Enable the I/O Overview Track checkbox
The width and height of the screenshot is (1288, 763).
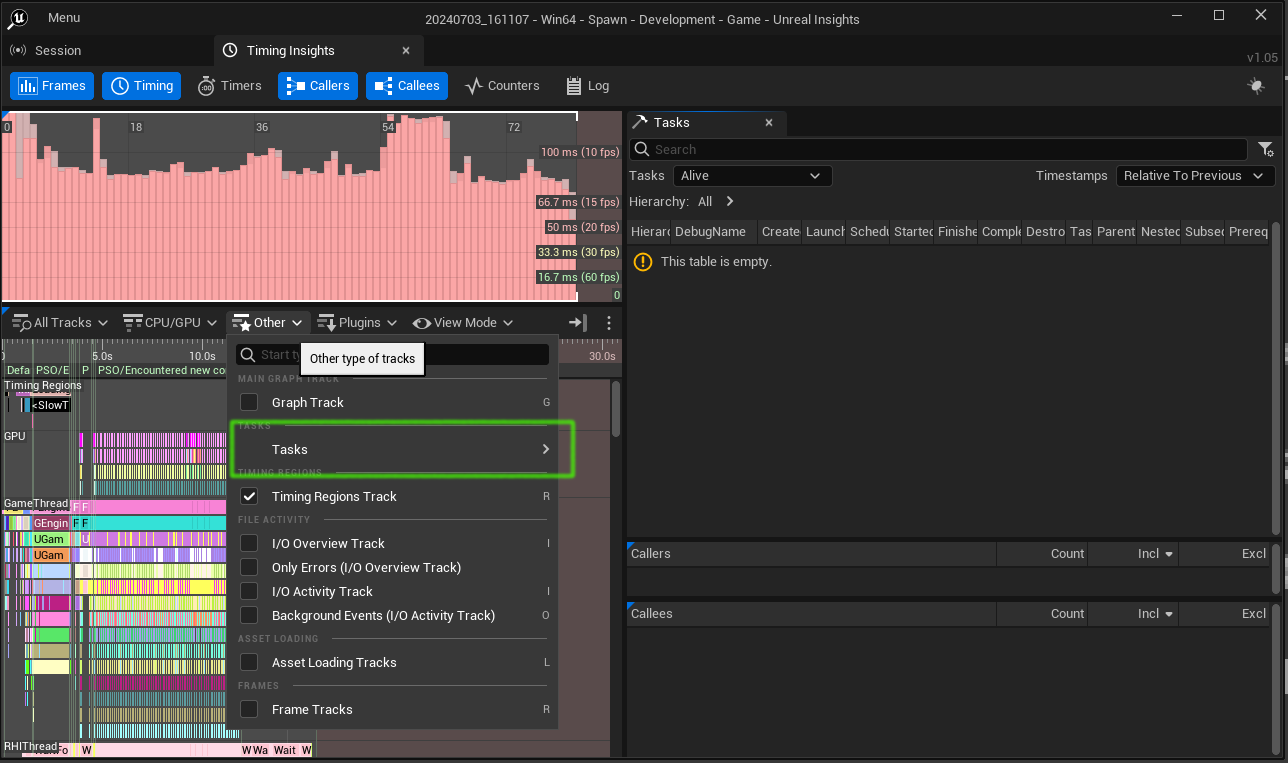(x=249, y=543)
